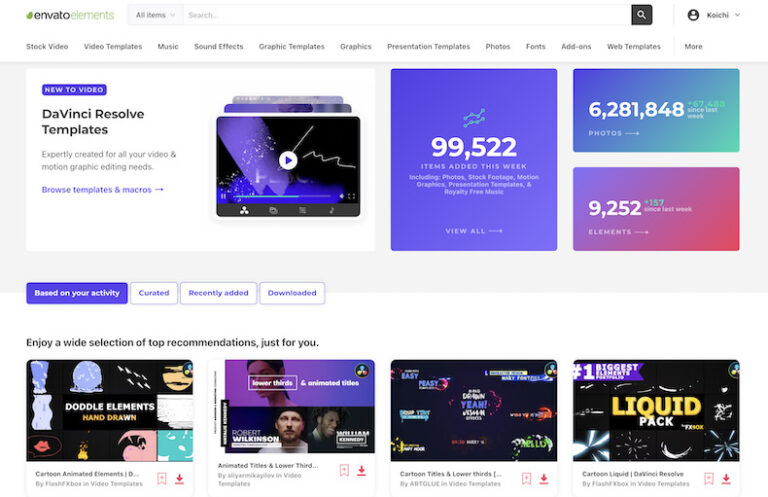
Task: Play the DaVinci Resolve preview video
Action: click(288, 160)
